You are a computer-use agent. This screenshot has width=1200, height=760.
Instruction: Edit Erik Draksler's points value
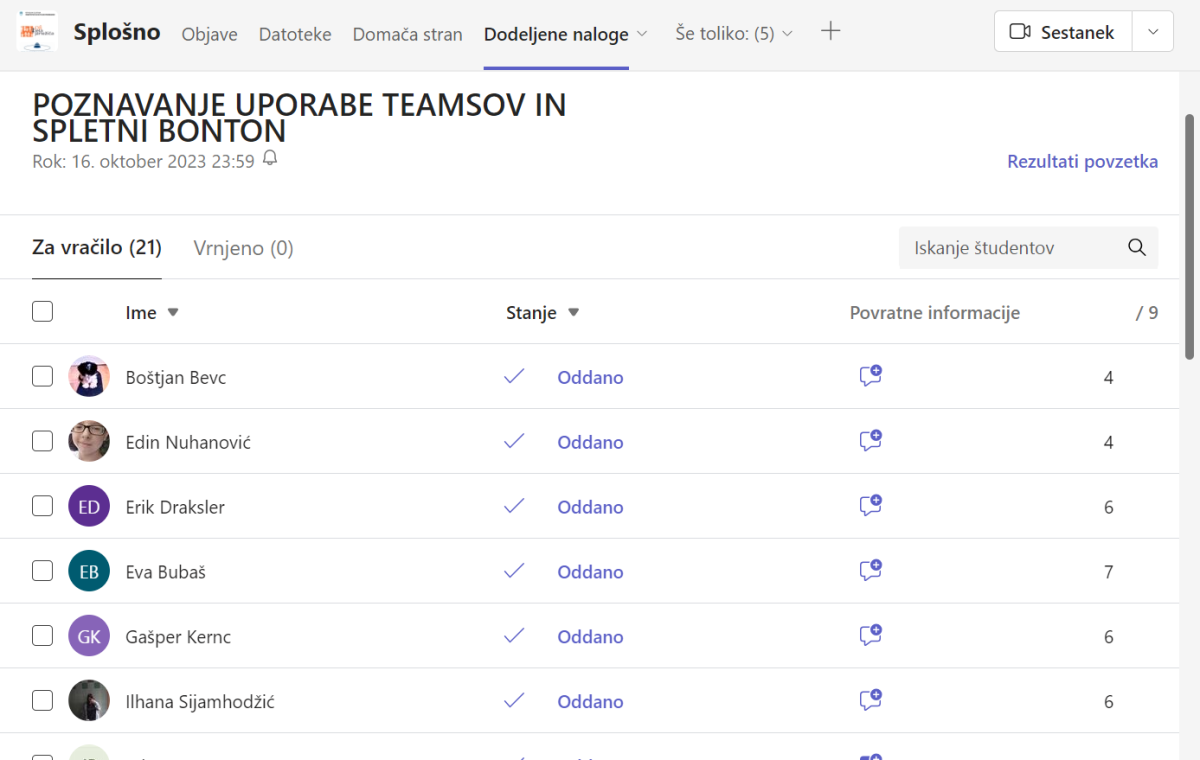tap(1108, 508)
